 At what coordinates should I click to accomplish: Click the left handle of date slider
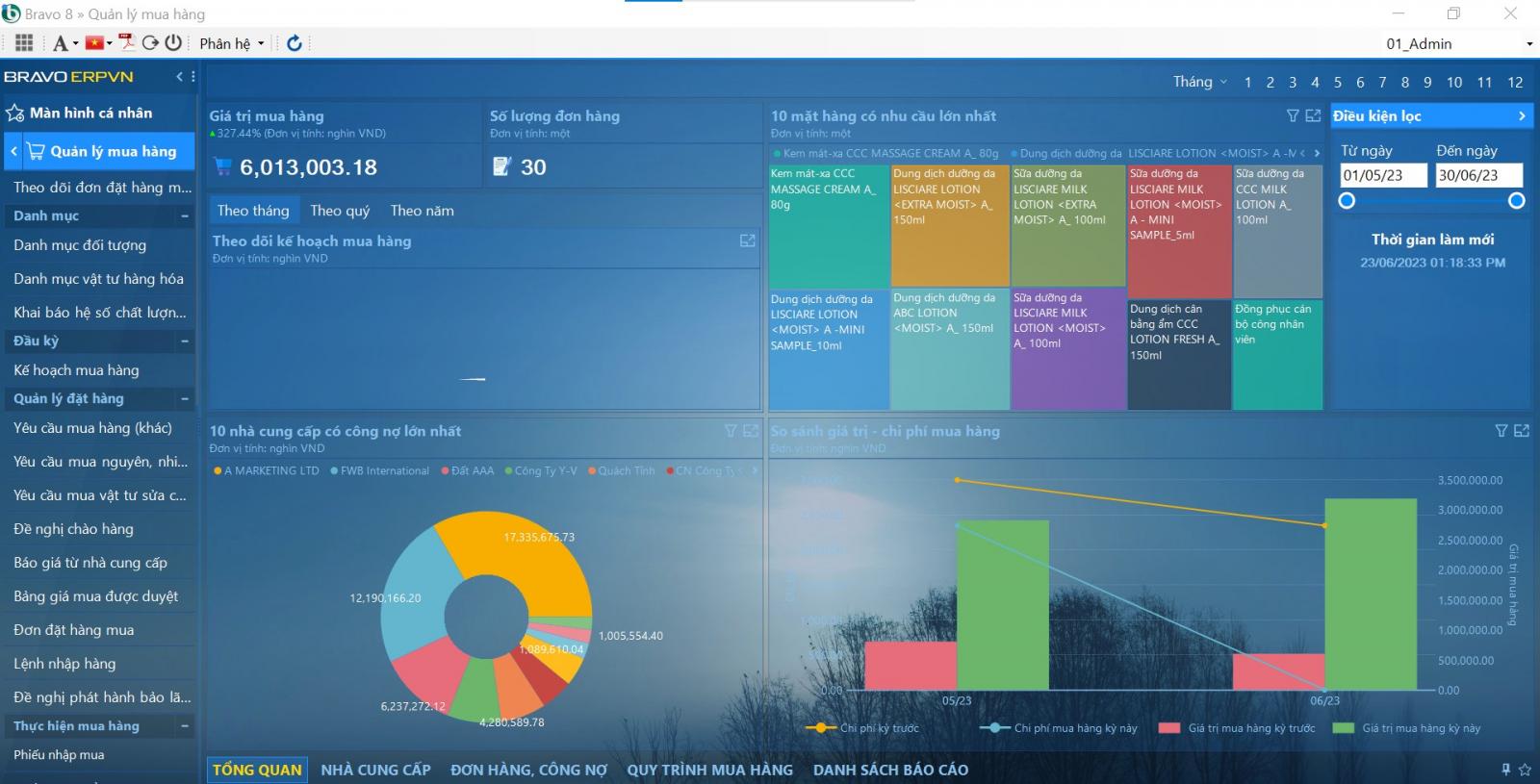1347,200
